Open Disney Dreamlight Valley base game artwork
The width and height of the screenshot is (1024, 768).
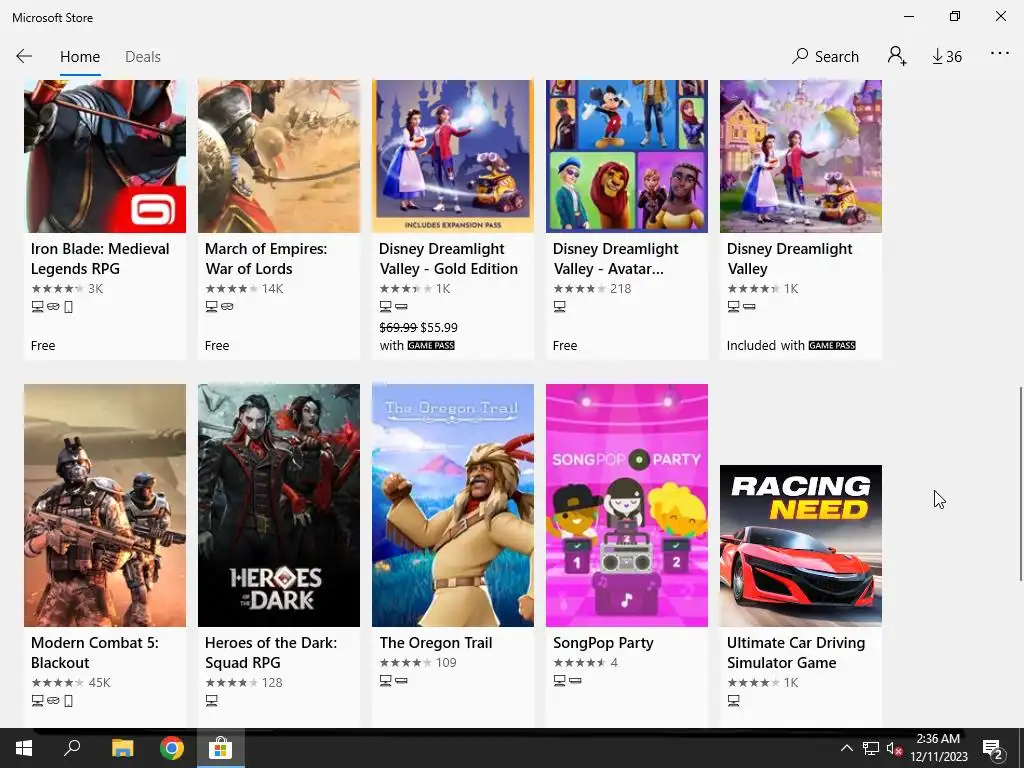click(x=801, y=156)
